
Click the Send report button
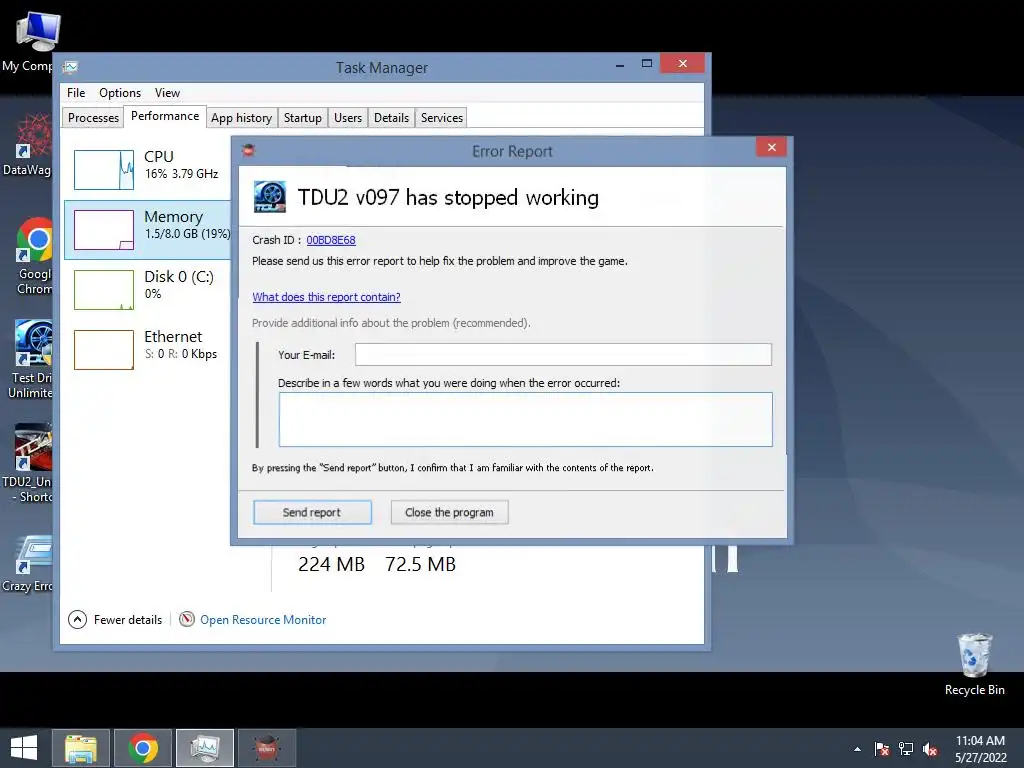coord(312,512)
